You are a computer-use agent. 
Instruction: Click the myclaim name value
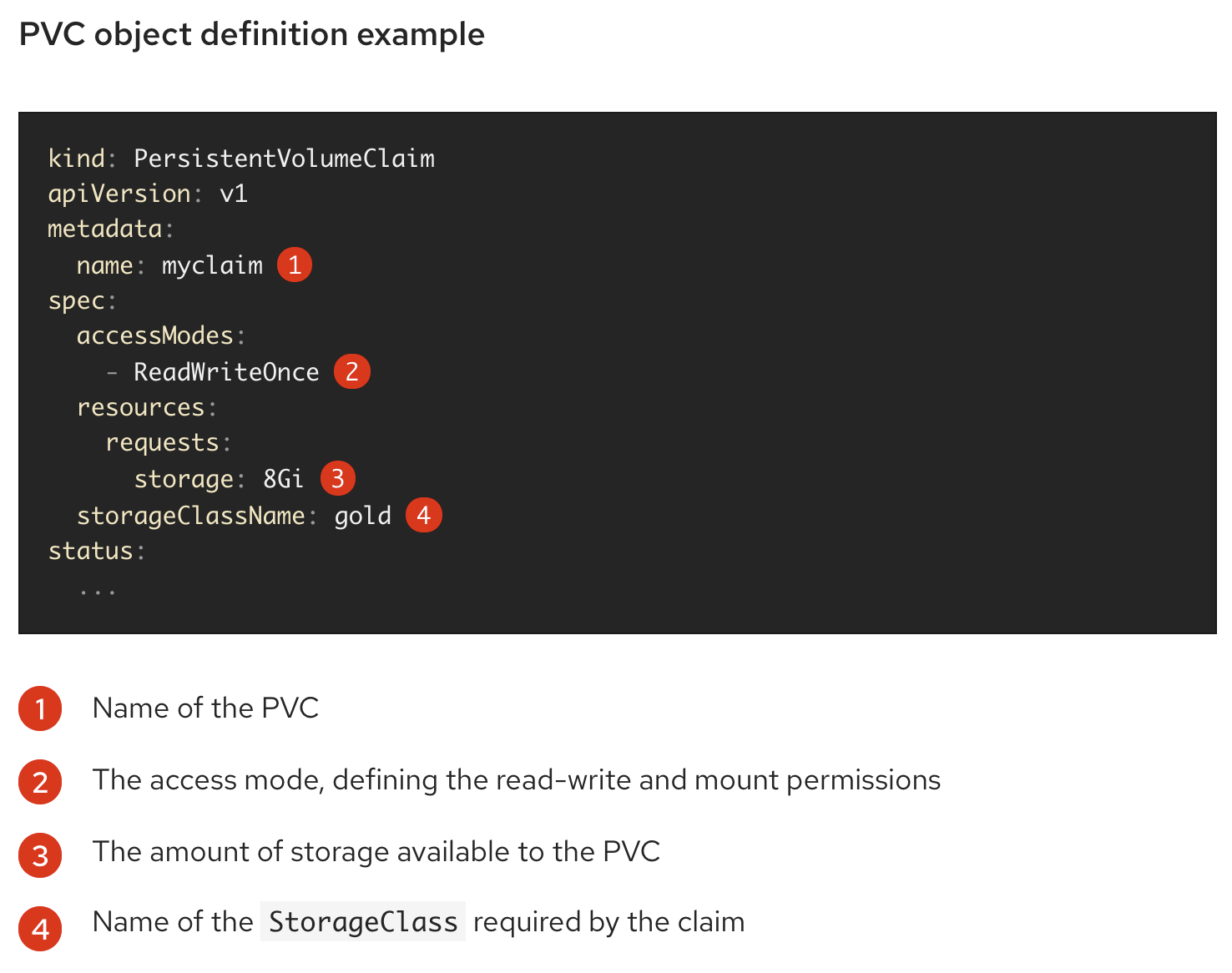(212, 265)
